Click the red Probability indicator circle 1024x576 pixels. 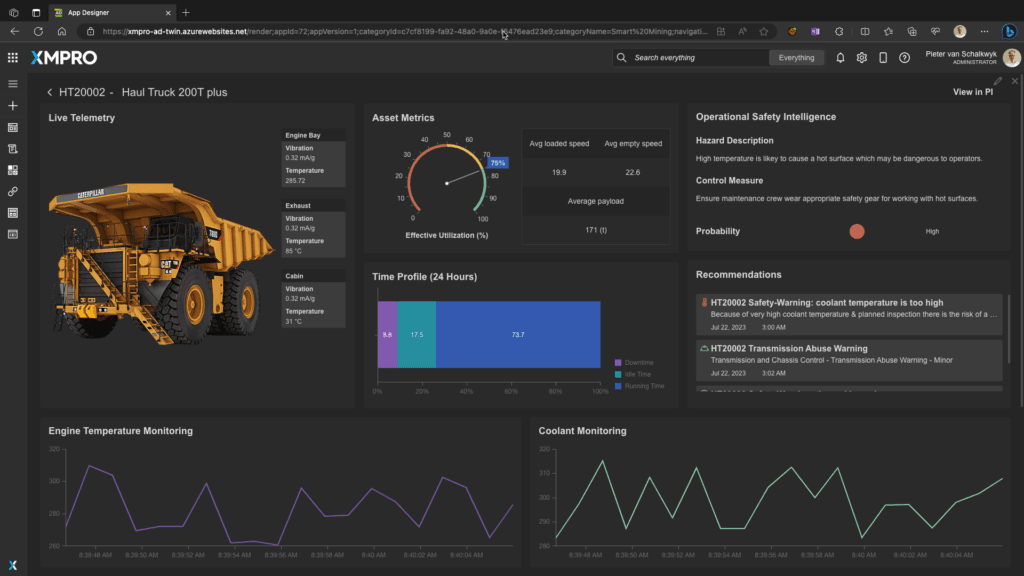[x=856, y=231]
